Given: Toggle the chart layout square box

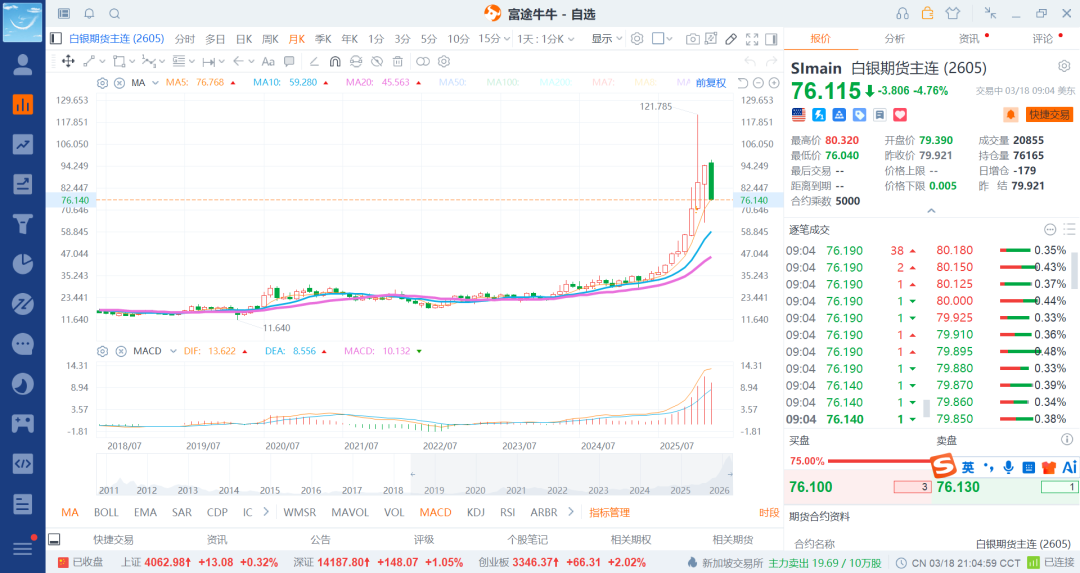Looking at the screenshot, I should 658,39.
